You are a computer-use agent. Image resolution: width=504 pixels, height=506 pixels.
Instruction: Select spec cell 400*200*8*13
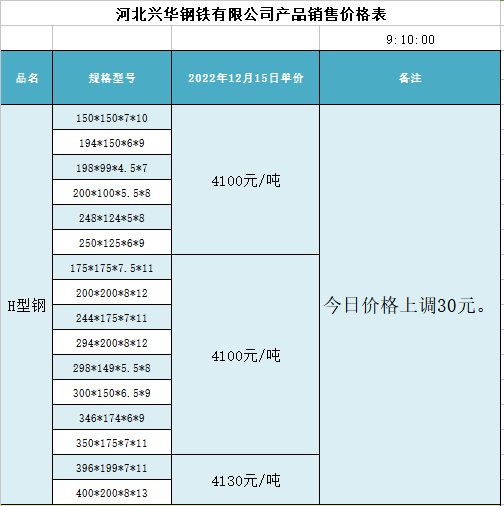[x=112, y=493]
